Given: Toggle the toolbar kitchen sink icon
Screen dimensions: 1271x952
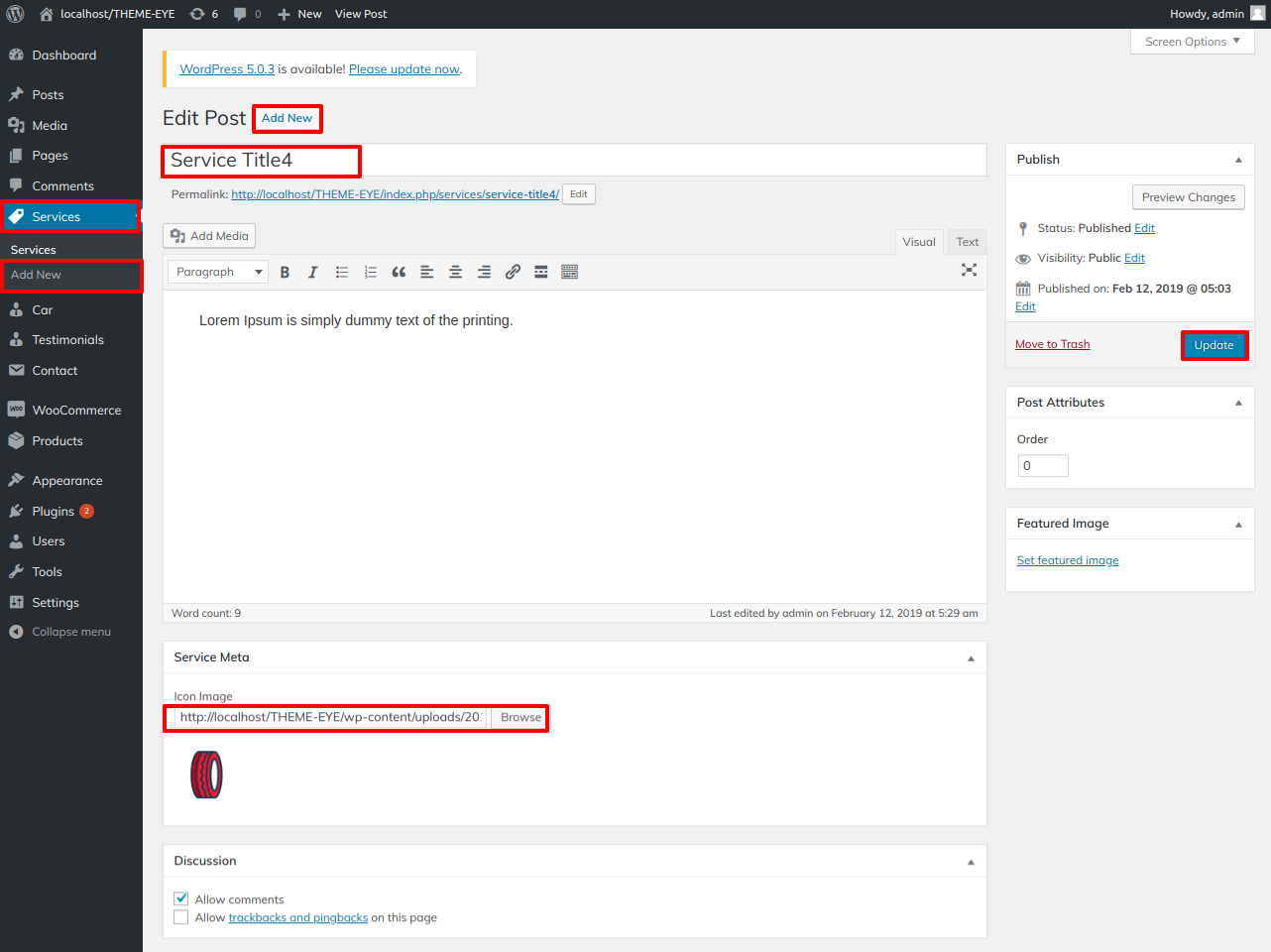Looking at the screenshot, I should click(x=569, y=272).
